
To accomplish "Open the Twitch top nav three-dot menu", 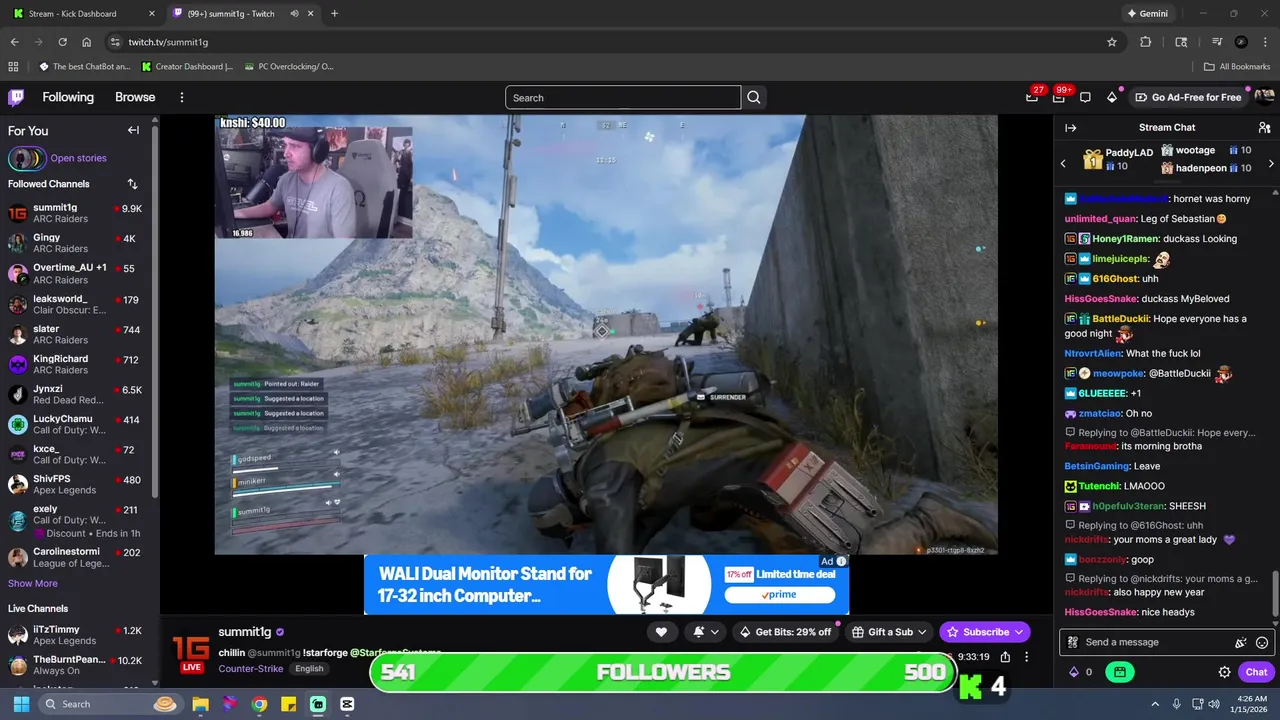I will point(182,97).
